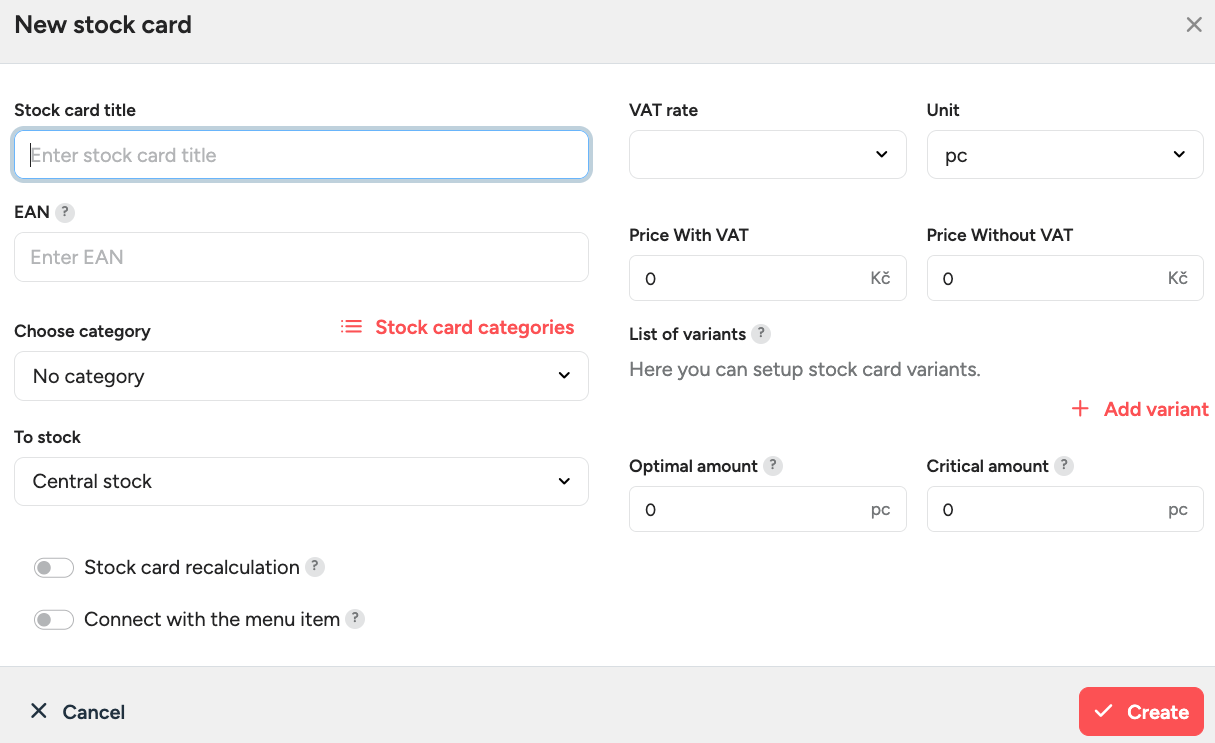Click the Price With VAT field
The image size is (1215, 743).
750,278
